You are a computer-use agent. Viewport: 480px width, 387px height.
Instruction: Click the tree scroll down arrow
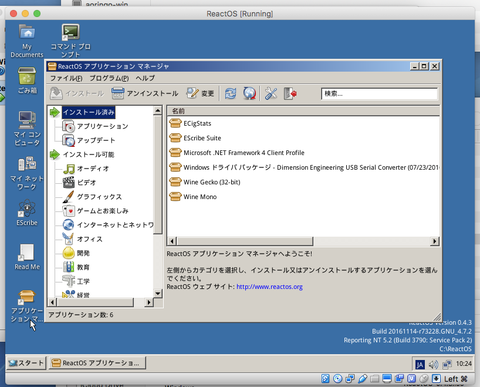[158, 293]
